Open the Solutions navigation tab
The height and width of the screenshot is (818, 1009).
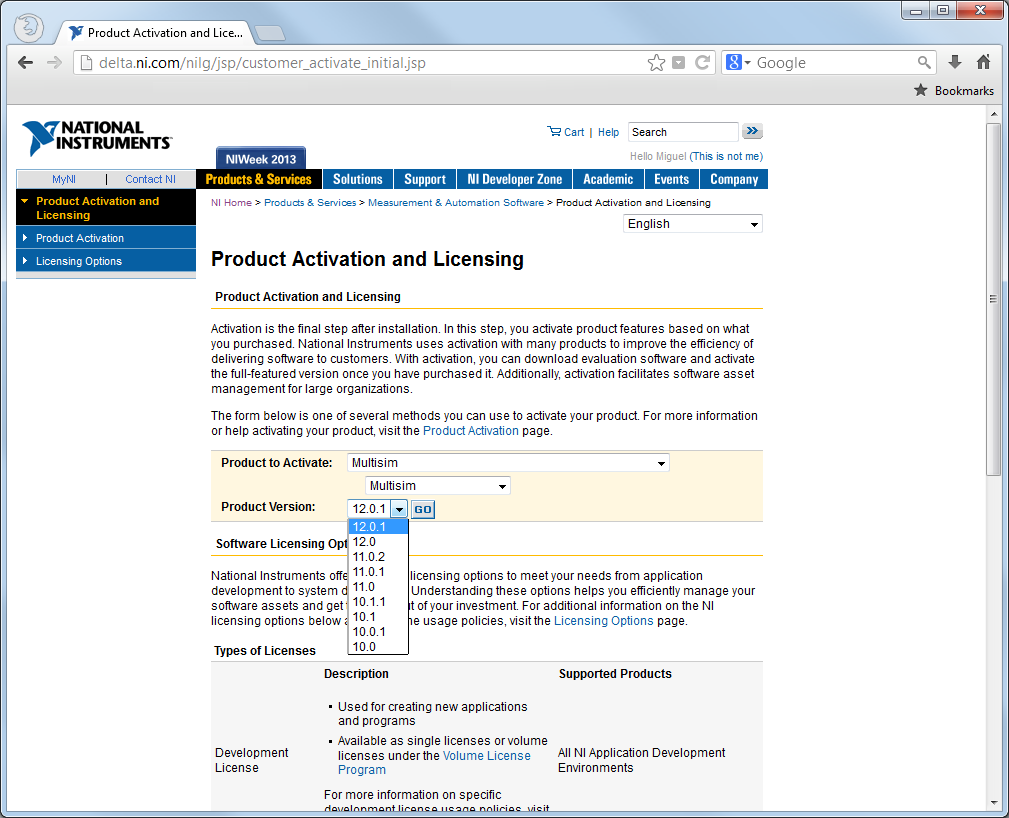(357, 180)
